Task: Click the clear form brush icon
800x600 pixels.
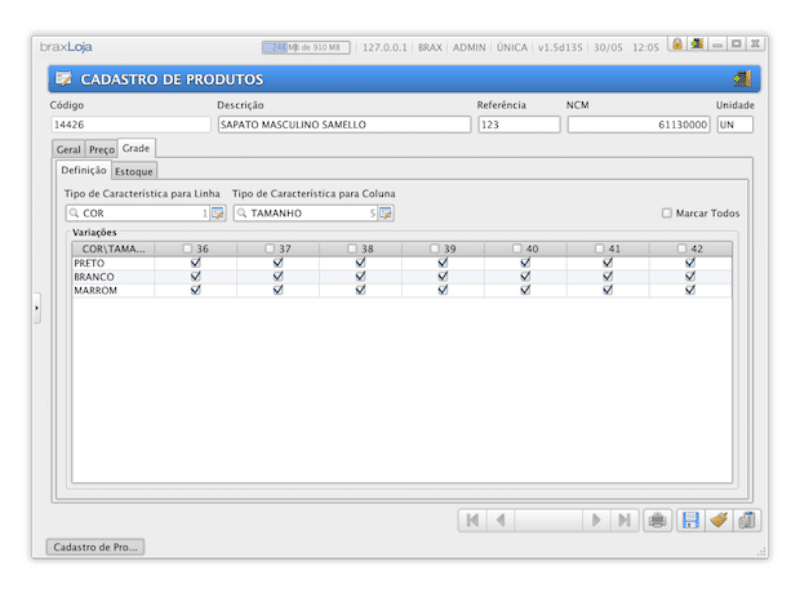Action: pos(719,520)
